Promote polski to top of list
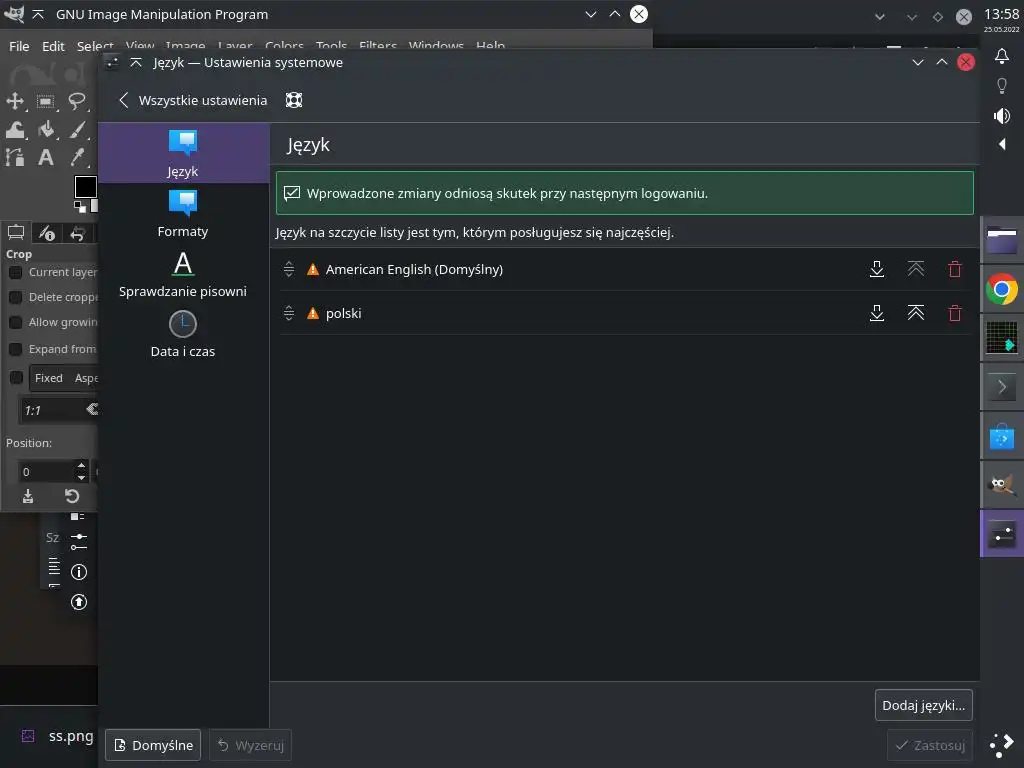 [x=916, y=313]
